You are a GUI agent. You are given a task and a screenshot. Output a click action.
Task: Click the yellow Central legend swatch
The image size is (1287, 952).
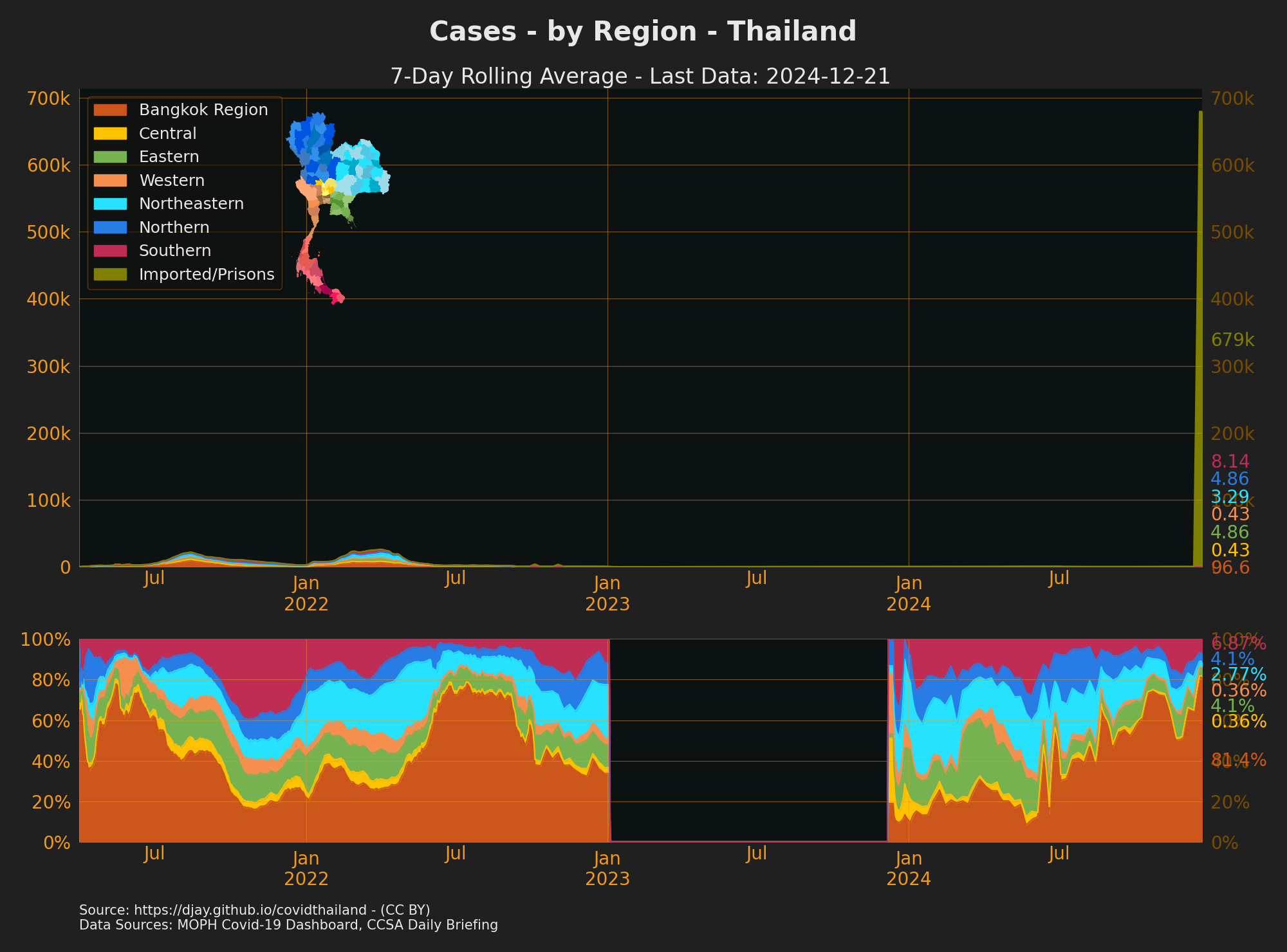[110, 134]
